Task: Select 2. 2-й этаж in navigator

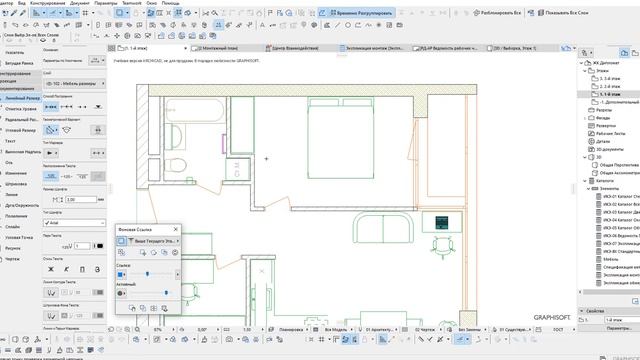Action: click(x=610, y=87)
